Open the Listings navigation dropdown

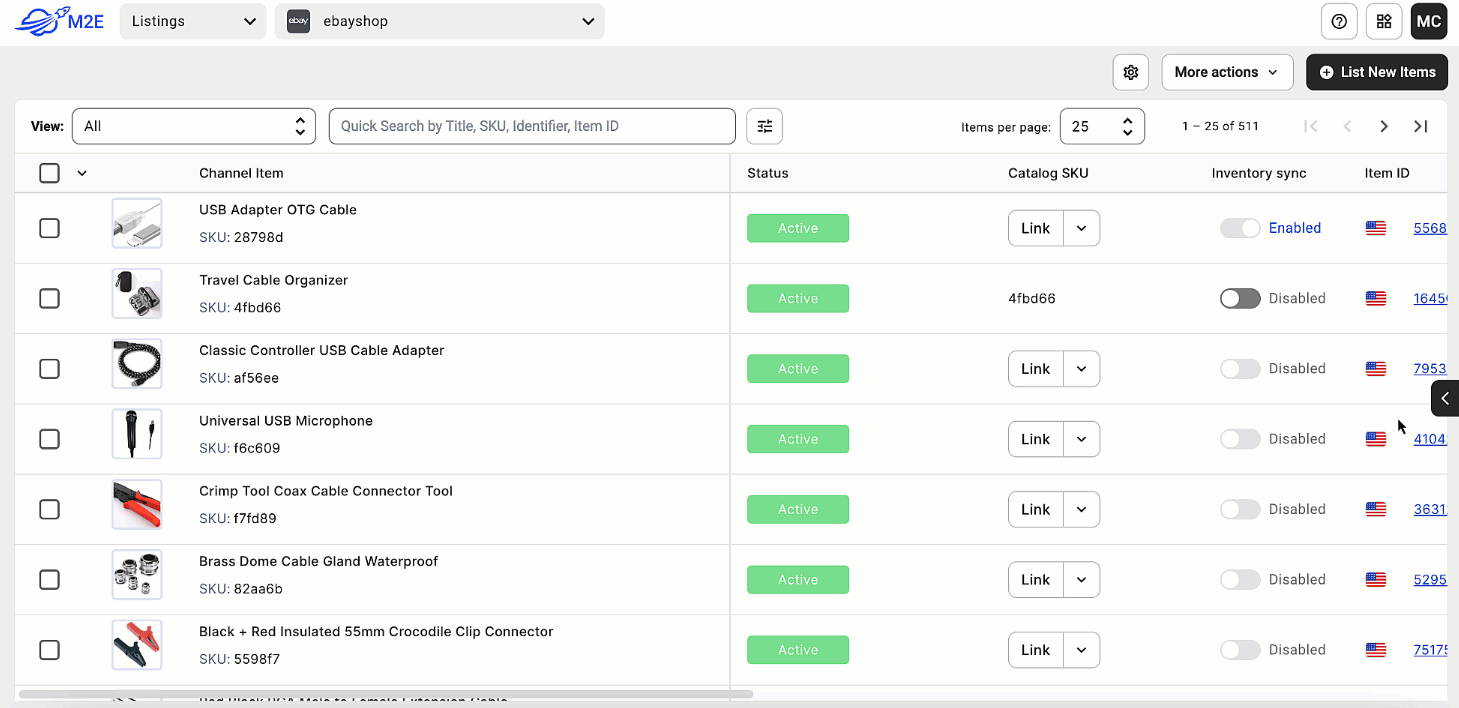pos(192,21)
